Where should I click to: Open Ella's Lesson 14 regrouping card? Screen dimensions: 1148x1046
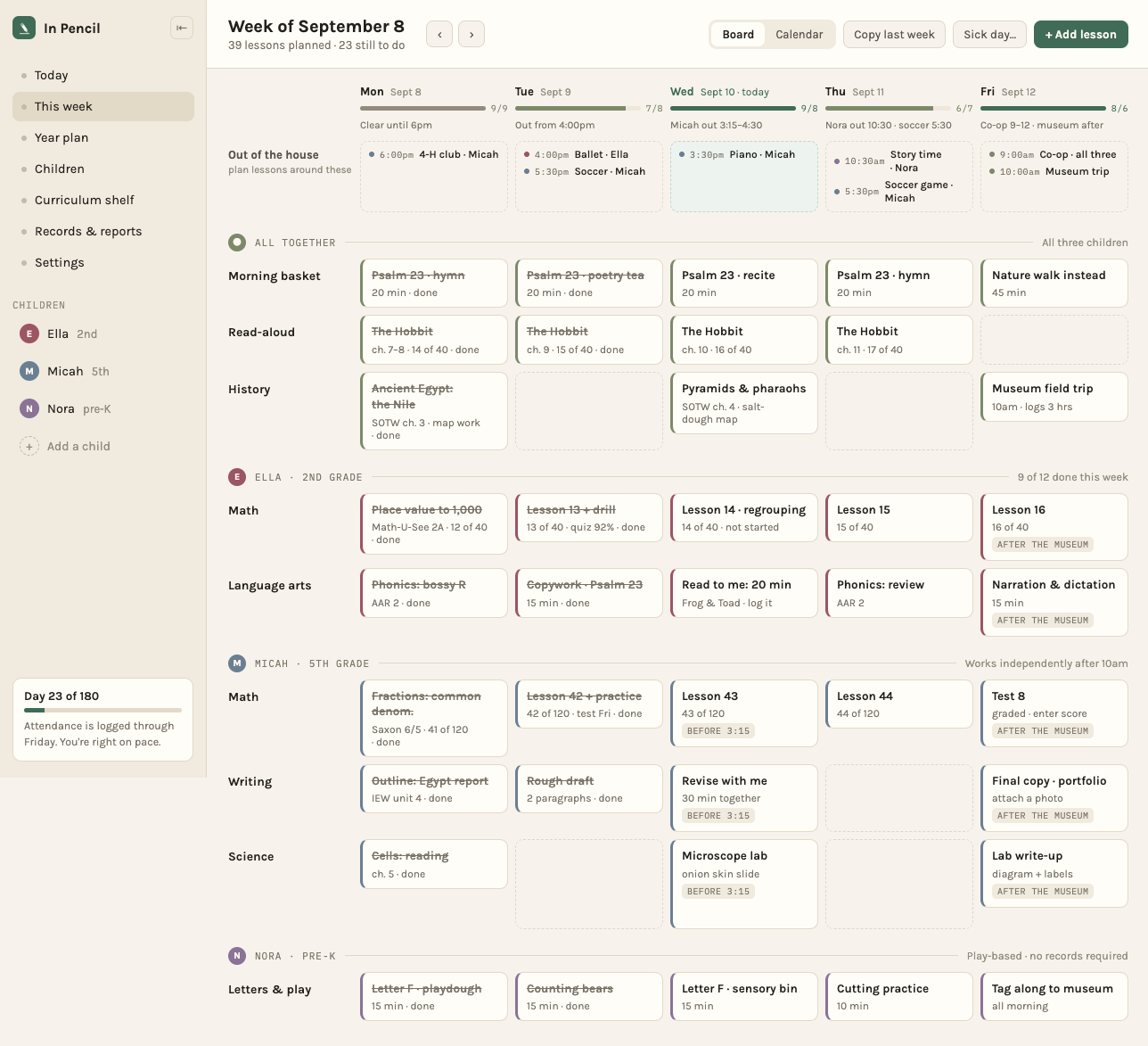[x=744, y=518]
